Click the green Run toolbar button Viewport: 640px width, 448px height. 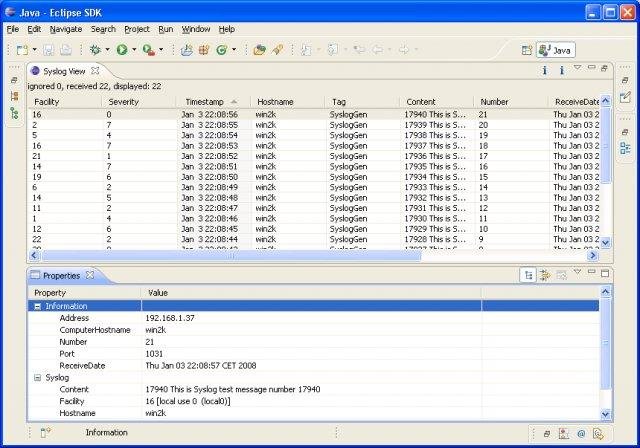click(x=122, y=50)
